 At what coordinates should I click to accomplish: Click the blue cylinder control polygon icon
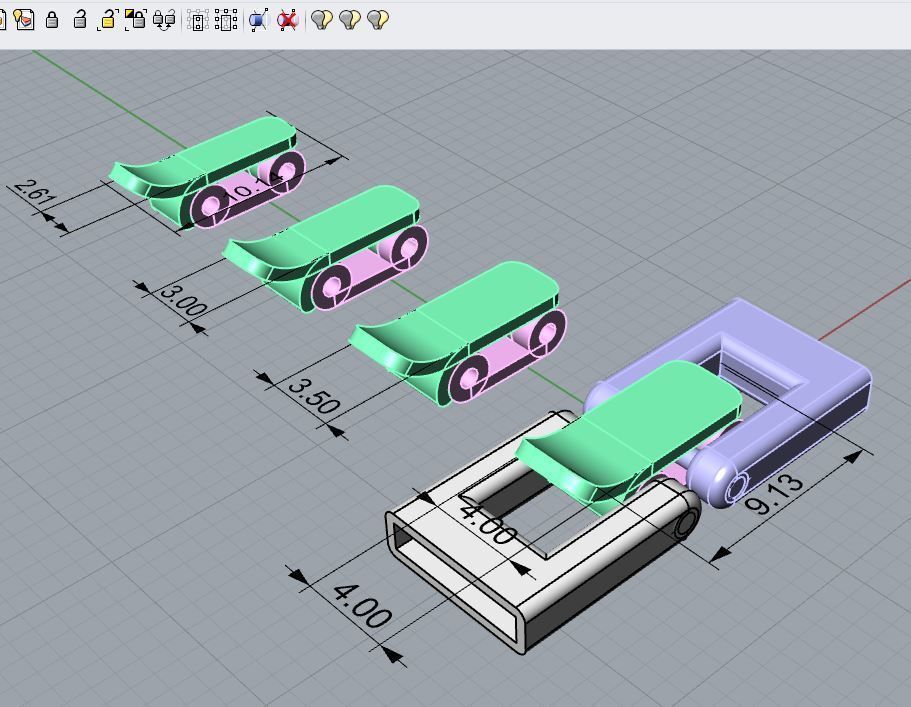259,20
